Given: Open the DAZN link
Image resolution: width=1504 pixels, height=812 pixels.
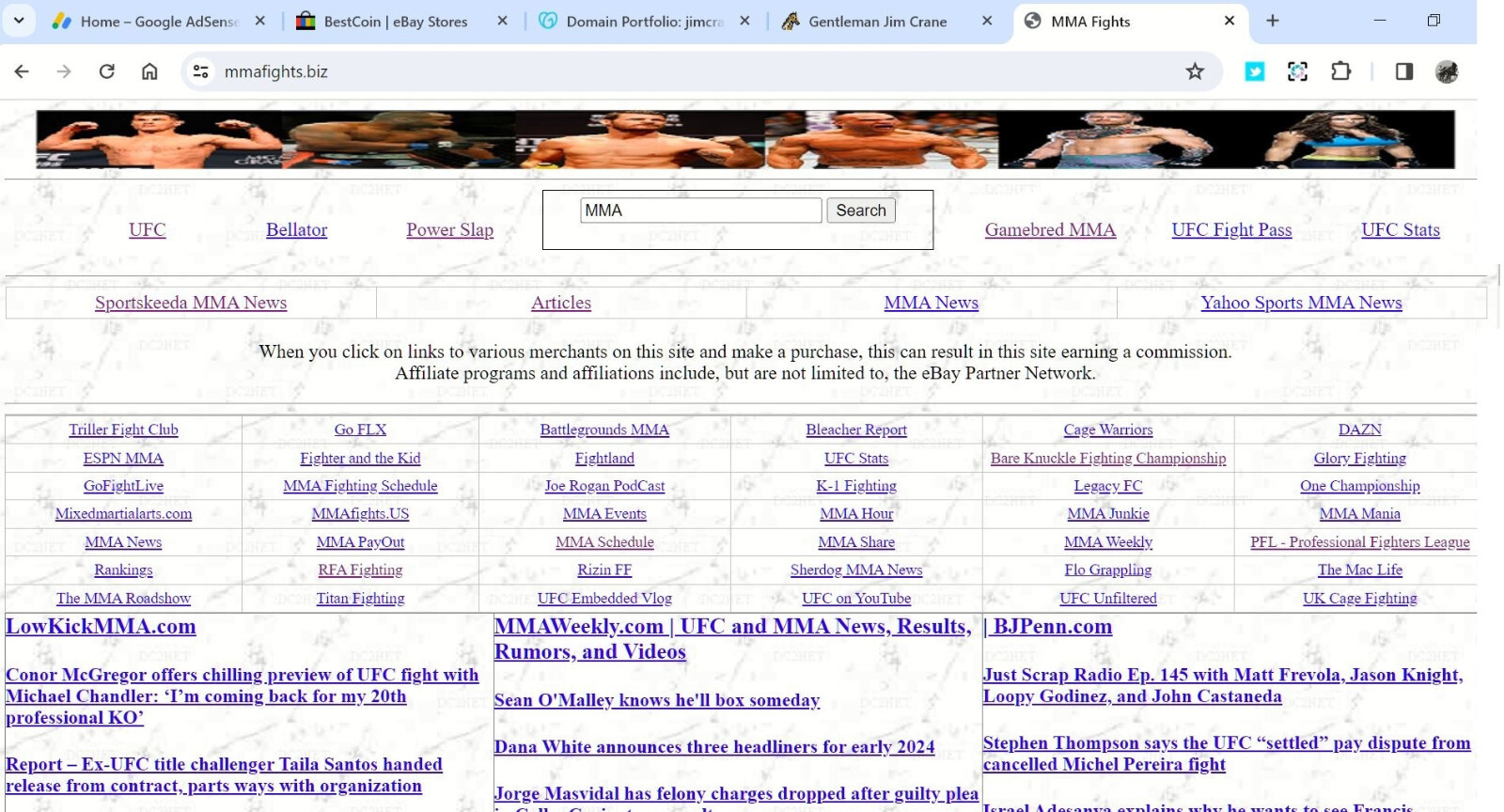Looking at the screenshot, I should click(1360, 429).
